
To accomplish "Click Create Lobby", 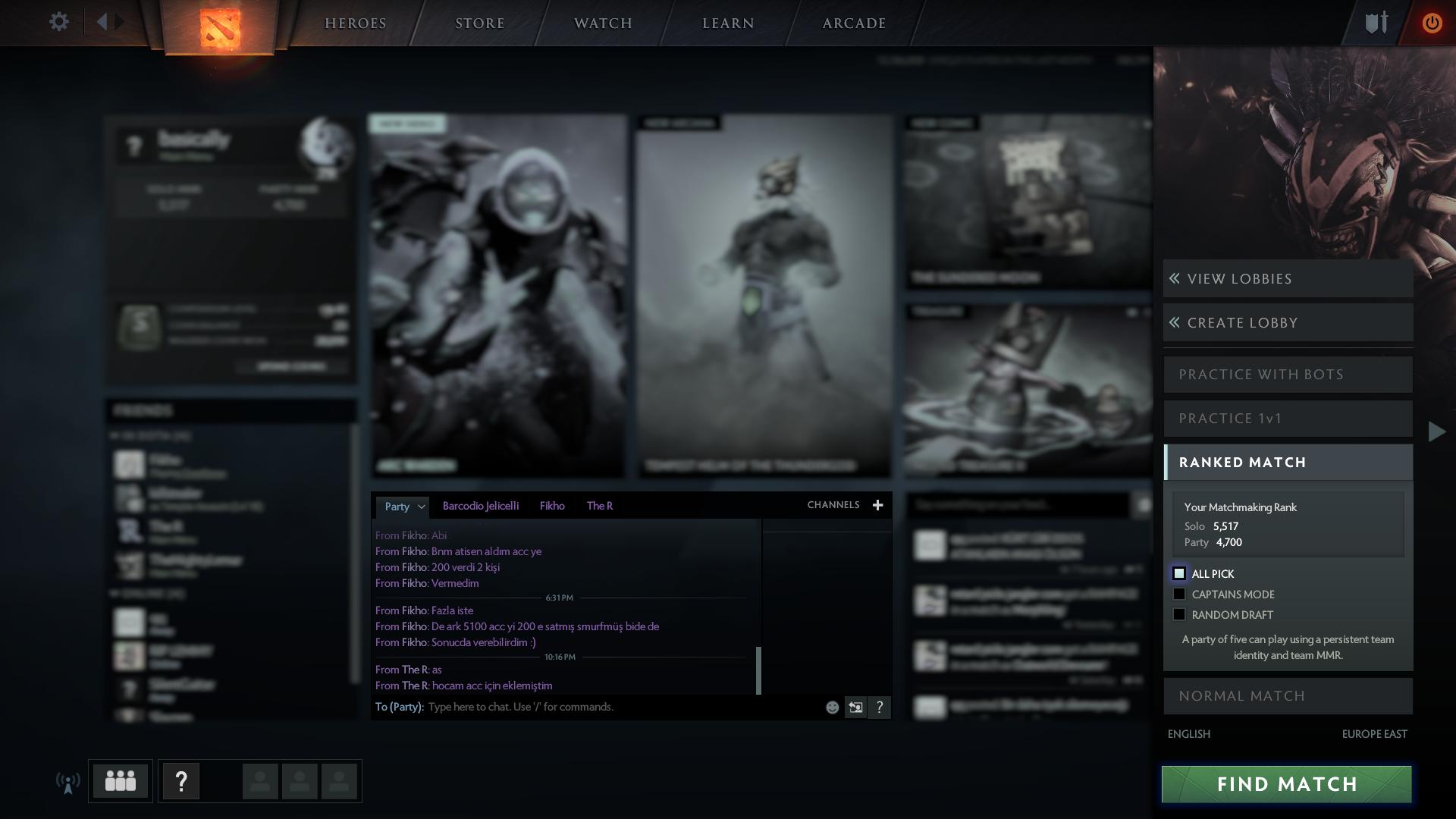I will 1288,323.
